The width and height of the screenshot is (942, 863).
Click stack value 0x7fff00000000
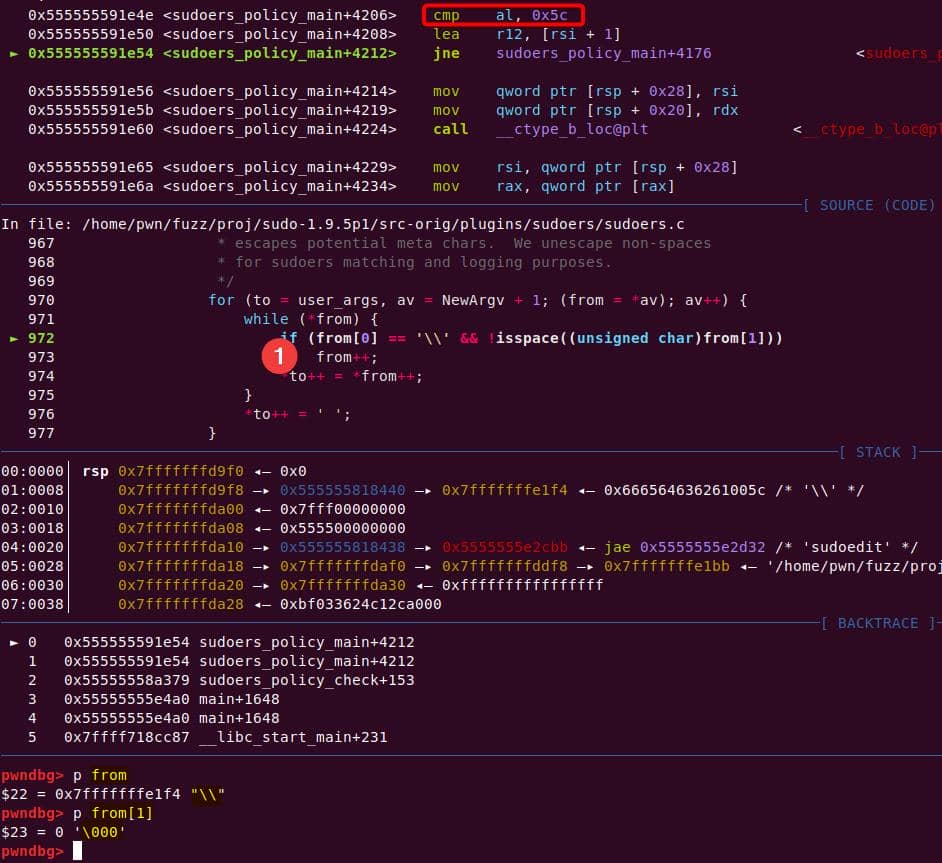[x=342, y=509]
